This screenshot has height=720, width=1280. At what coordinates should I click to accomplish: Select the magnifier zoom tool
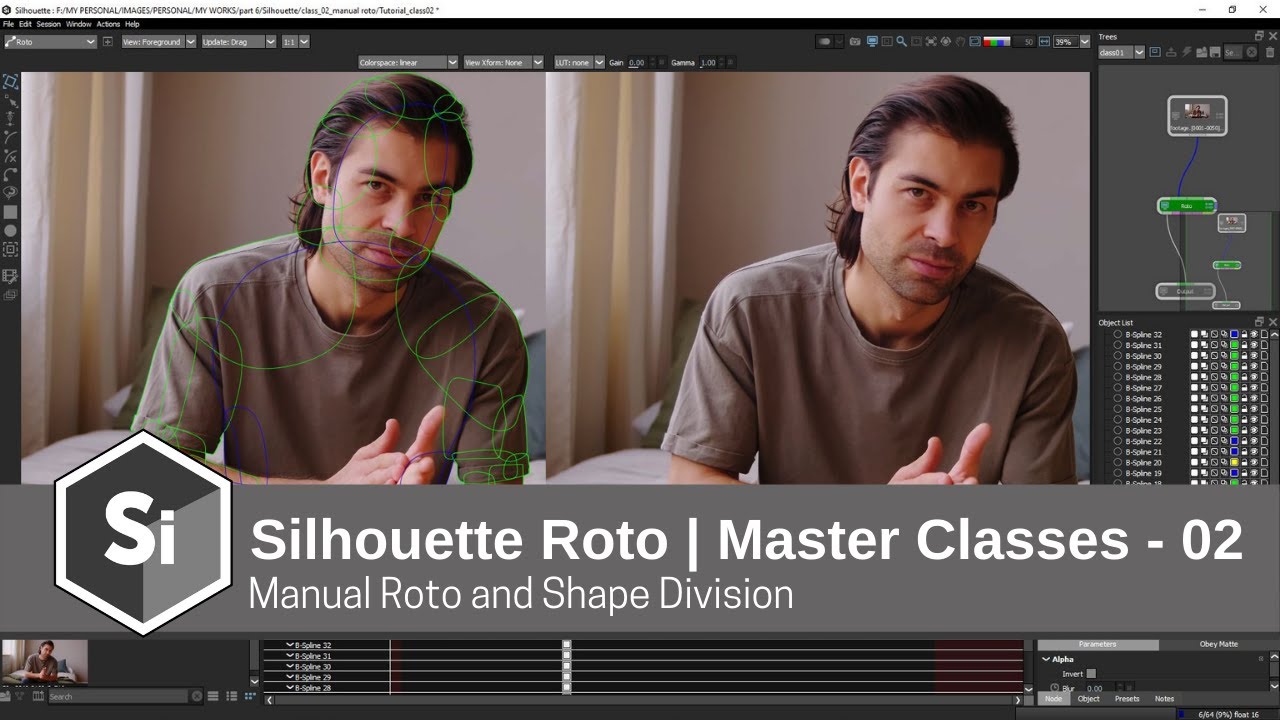[x=901, y=42]
